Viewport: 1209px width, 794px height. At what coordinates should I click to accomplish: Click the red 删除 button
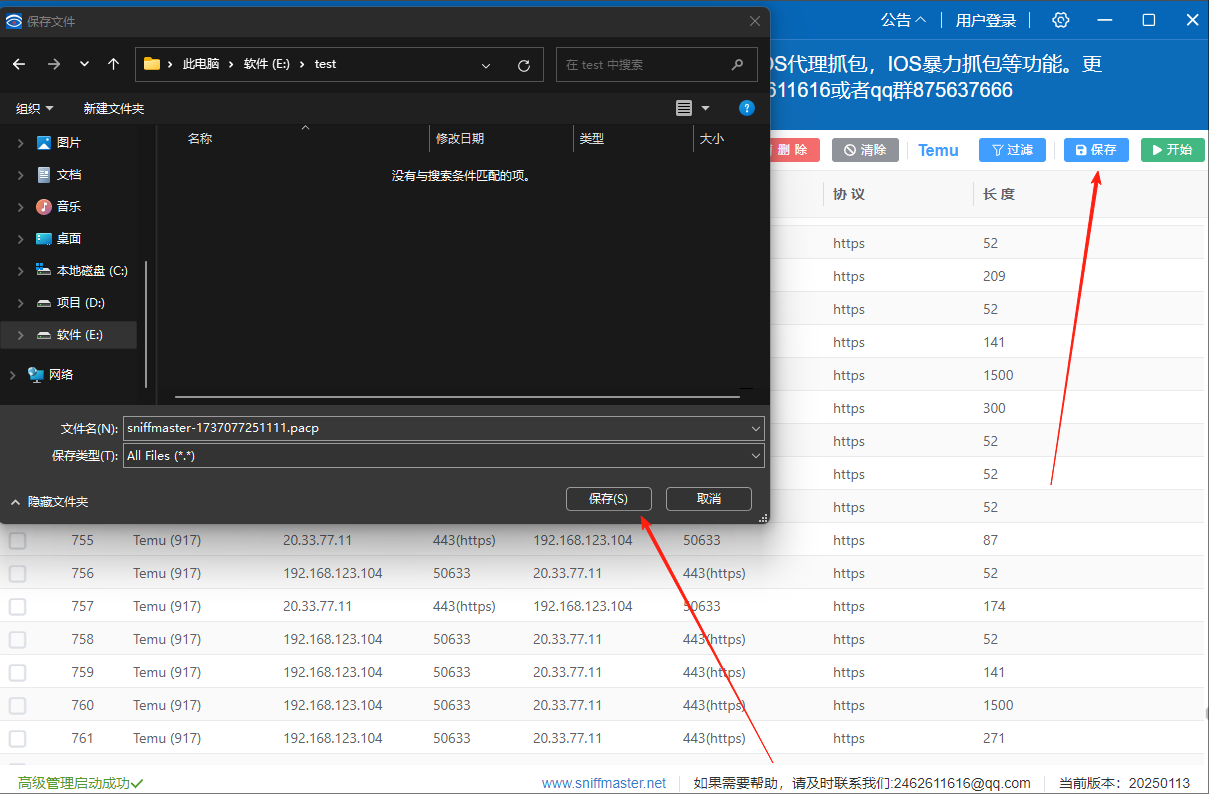793,150
